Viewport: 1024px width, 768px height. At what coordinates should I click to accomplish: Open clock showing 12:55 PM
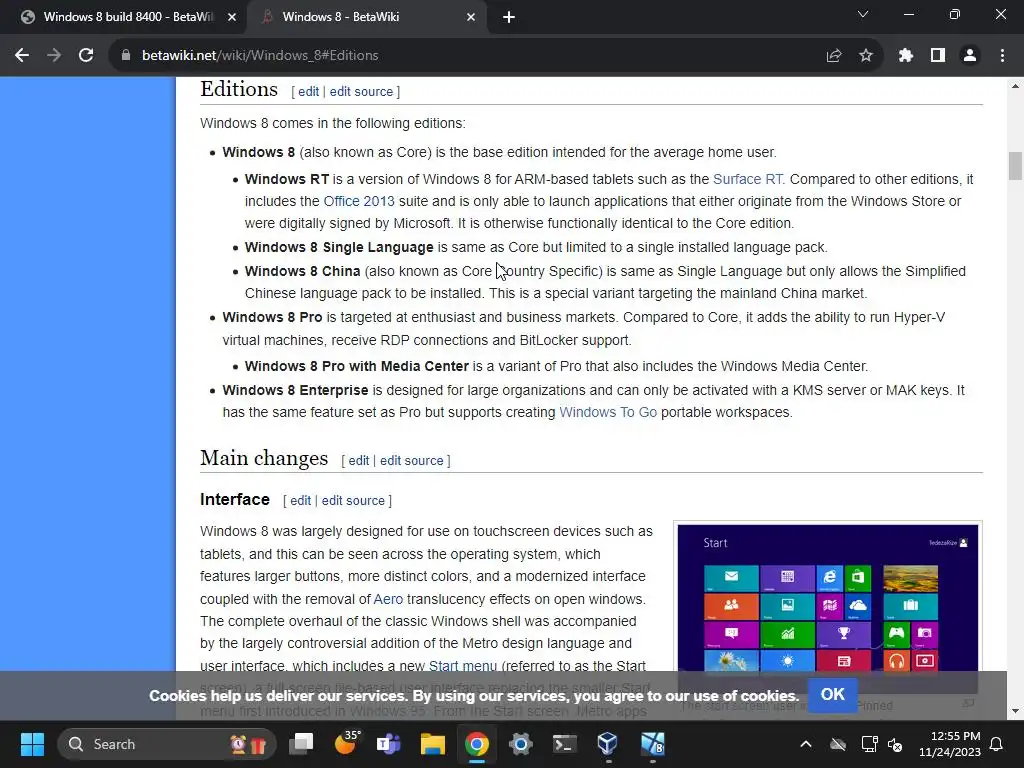[x=950, y=744]
